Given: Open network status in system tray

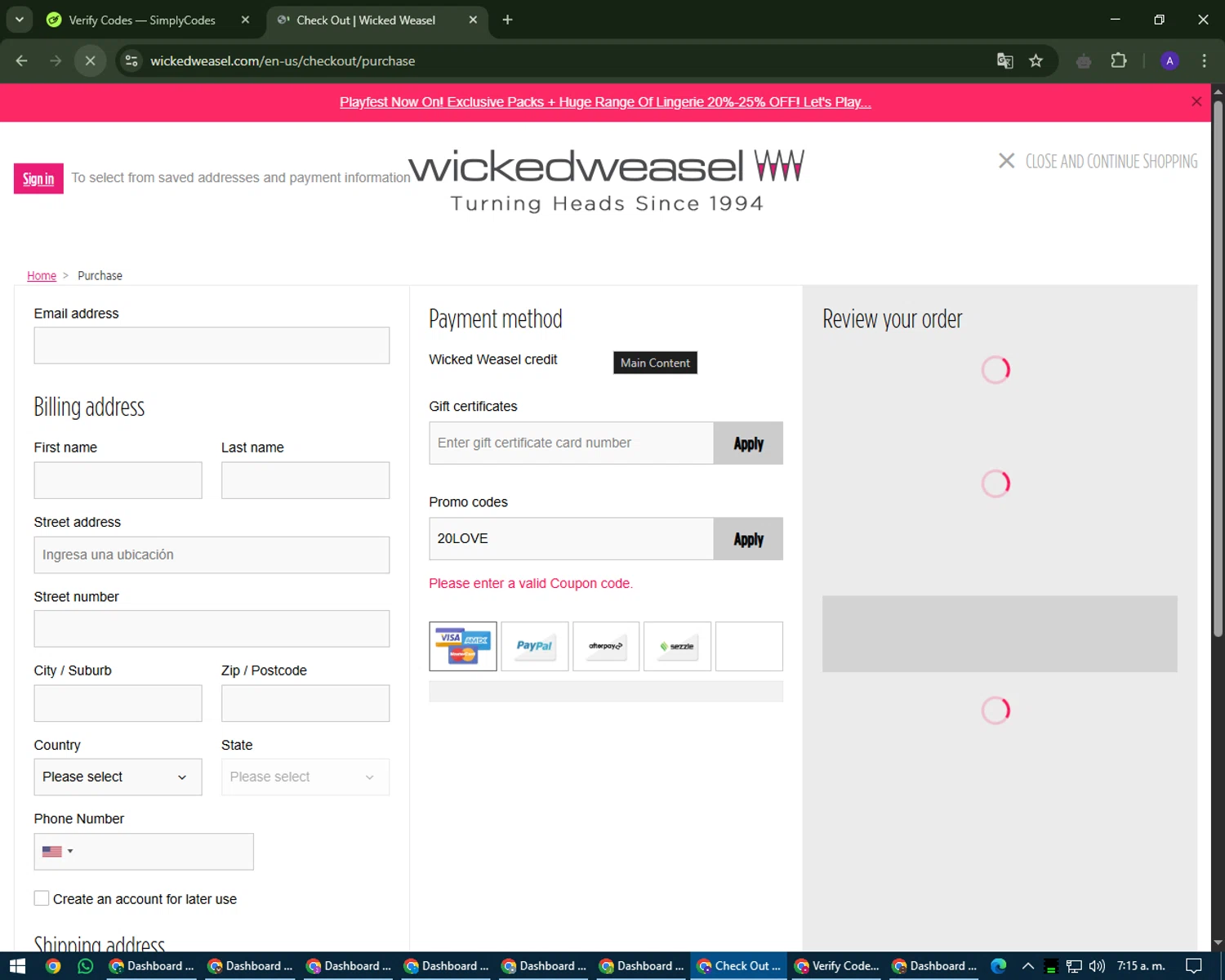Looking at the screenshot, I should (1074, 966).
